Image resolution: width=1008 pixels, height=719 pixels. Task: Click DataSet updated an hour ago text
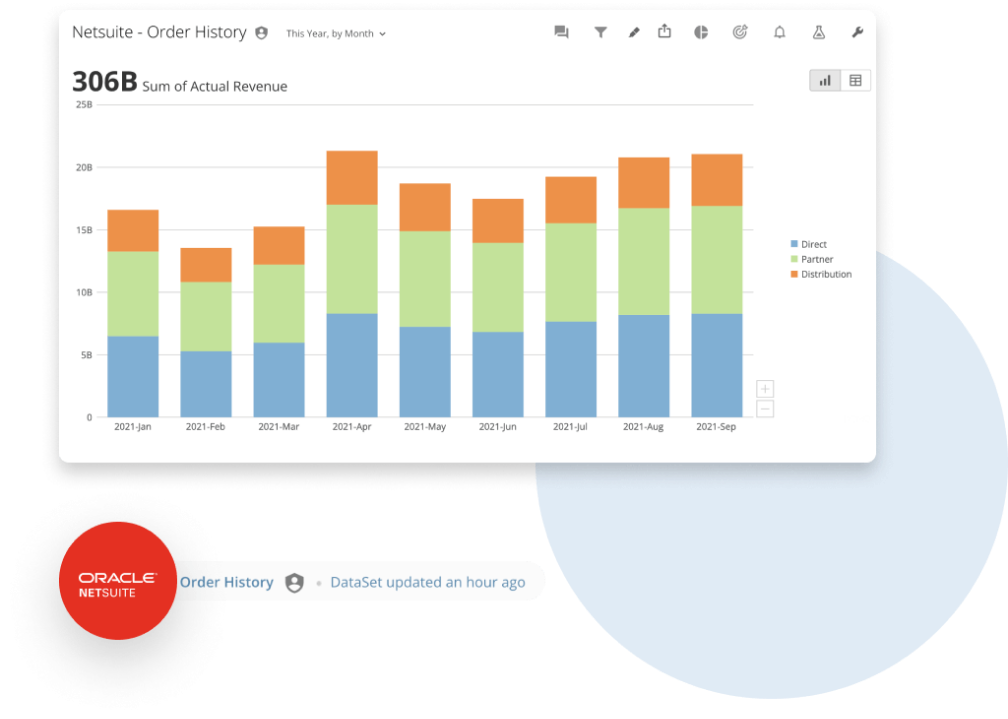428,582
